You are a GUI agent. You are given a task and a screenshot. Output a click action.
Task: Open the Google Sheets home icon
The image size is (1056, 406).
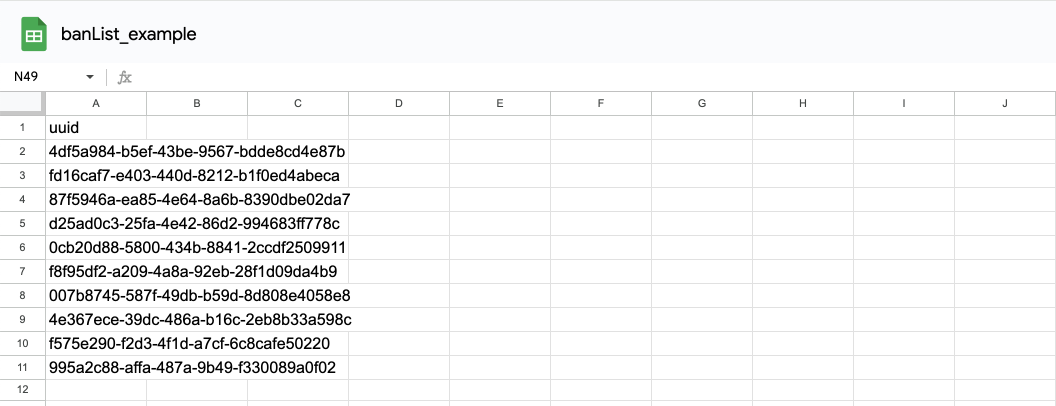click(34, 34)
